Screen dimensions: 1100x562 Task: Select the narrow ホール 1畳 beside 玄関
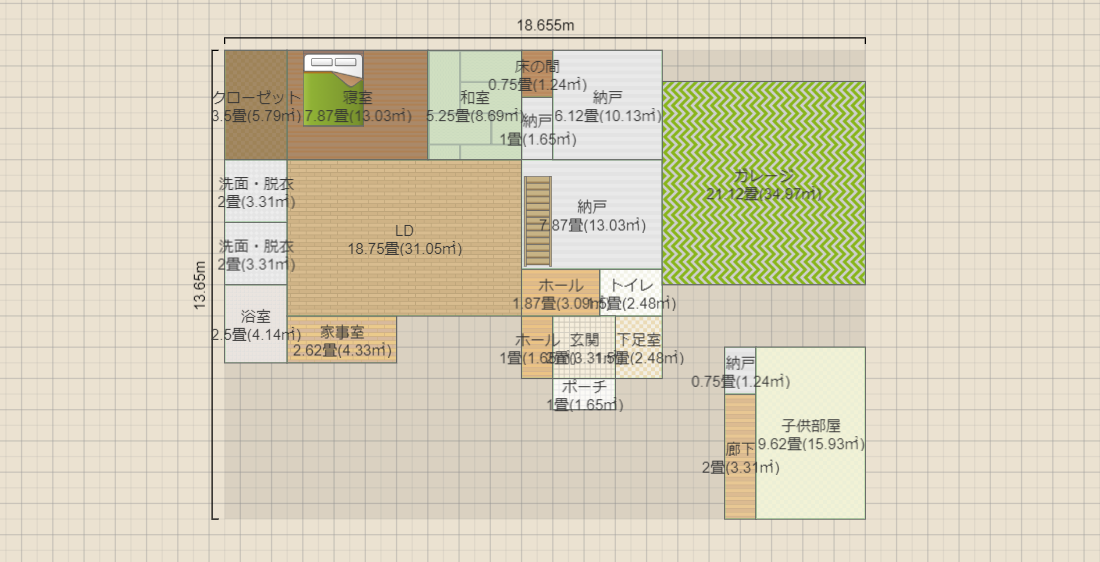(x=537, y=347)
